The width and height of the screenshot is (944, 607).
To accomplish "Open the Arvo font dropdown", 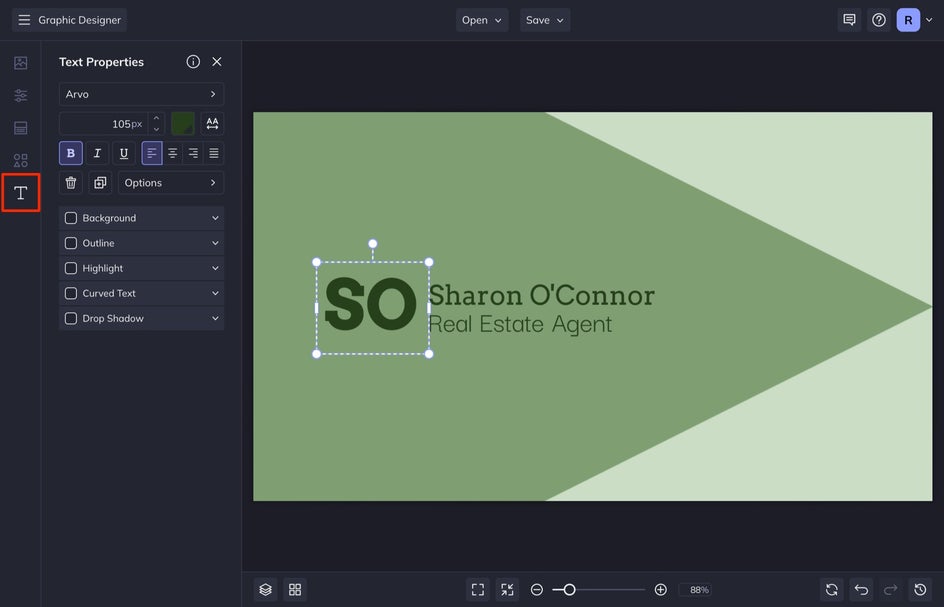I will click(141, 94).
